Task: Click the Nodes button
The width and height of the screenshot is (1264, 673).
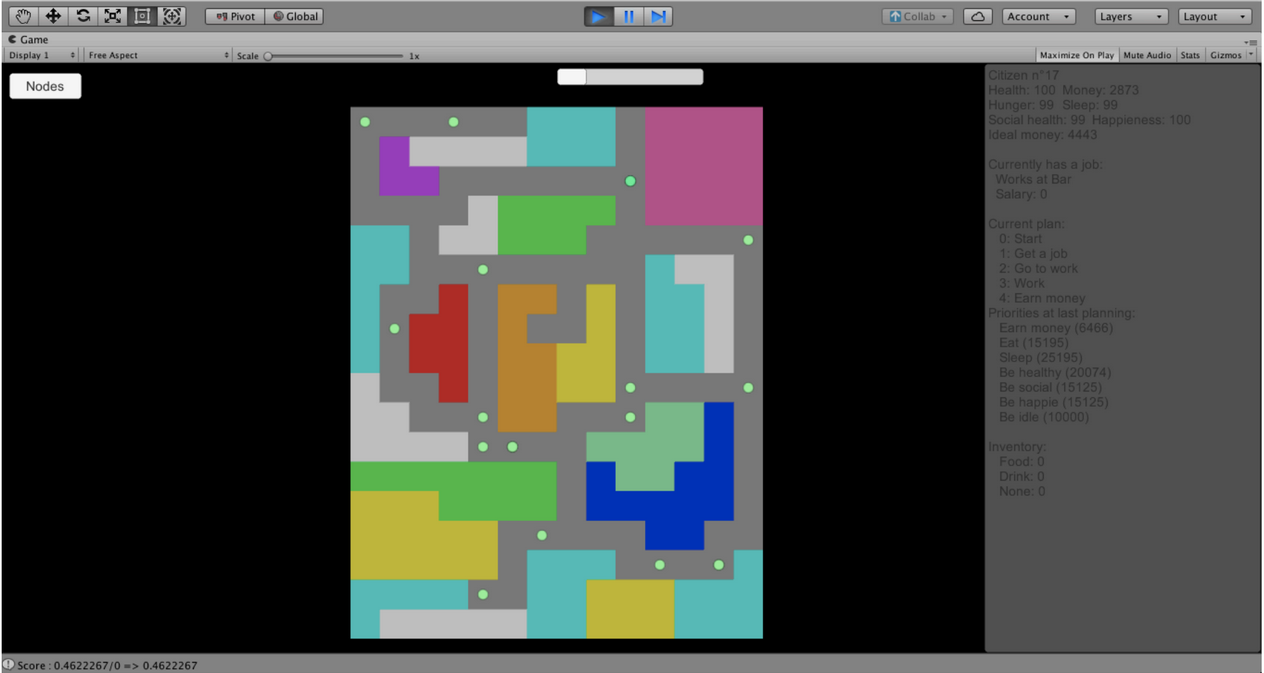Action: pos(45,86)
